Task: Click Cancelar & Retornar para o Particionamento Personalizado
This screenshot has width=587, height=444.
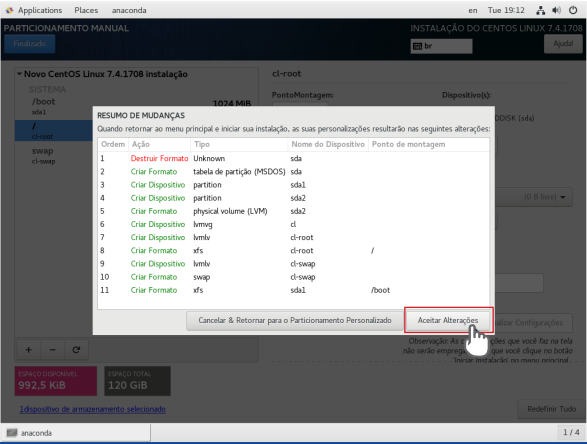Action: tap(295, 320)
